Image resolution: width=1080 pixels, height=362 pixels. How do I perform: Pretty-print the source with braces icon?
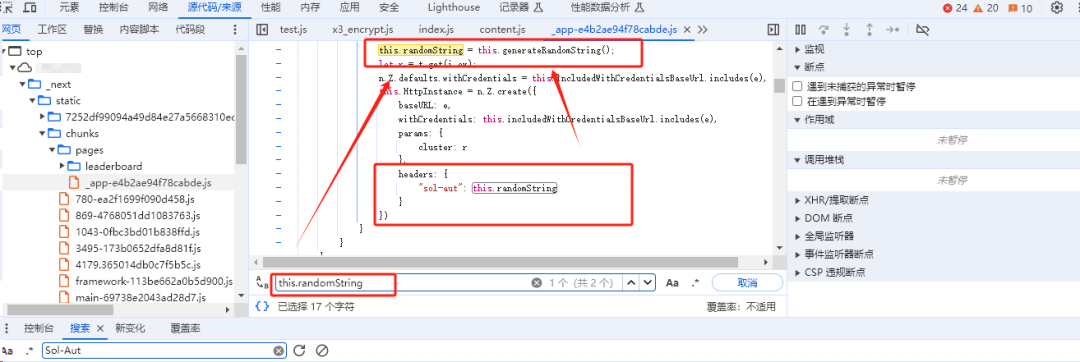tap(262, 307)
